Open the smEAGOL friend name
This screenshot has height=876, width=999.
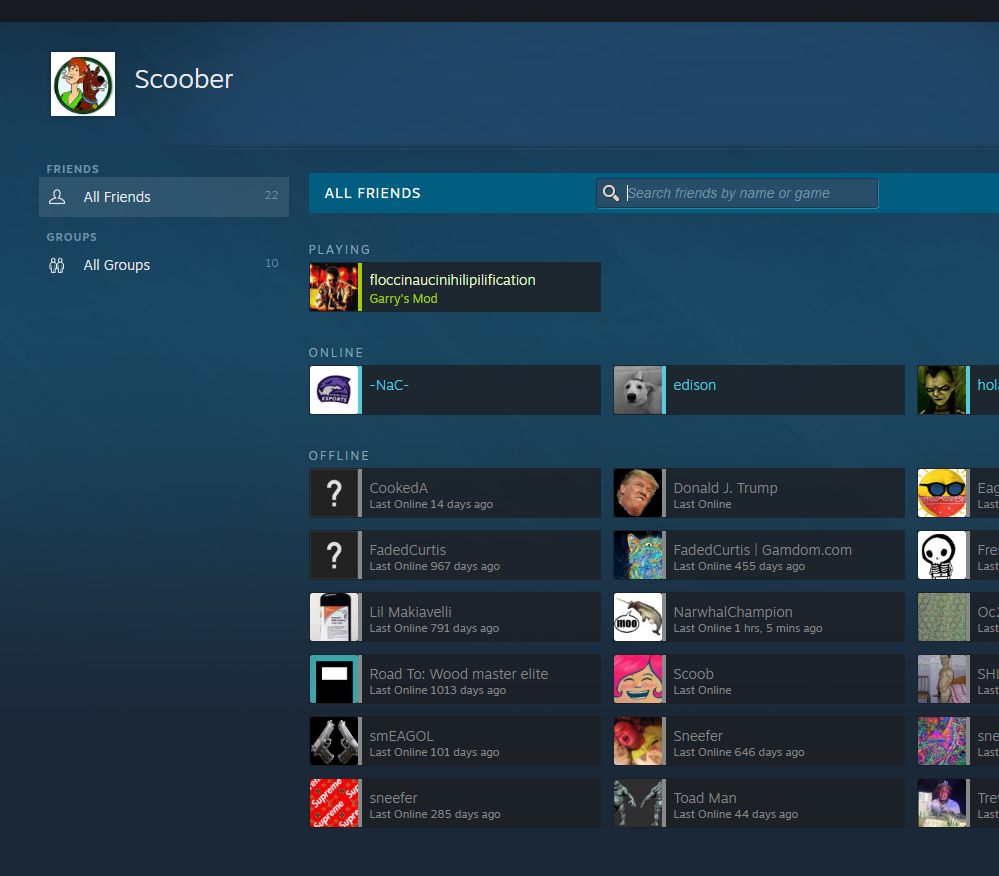pyautogui.click(x=401, y=736)
